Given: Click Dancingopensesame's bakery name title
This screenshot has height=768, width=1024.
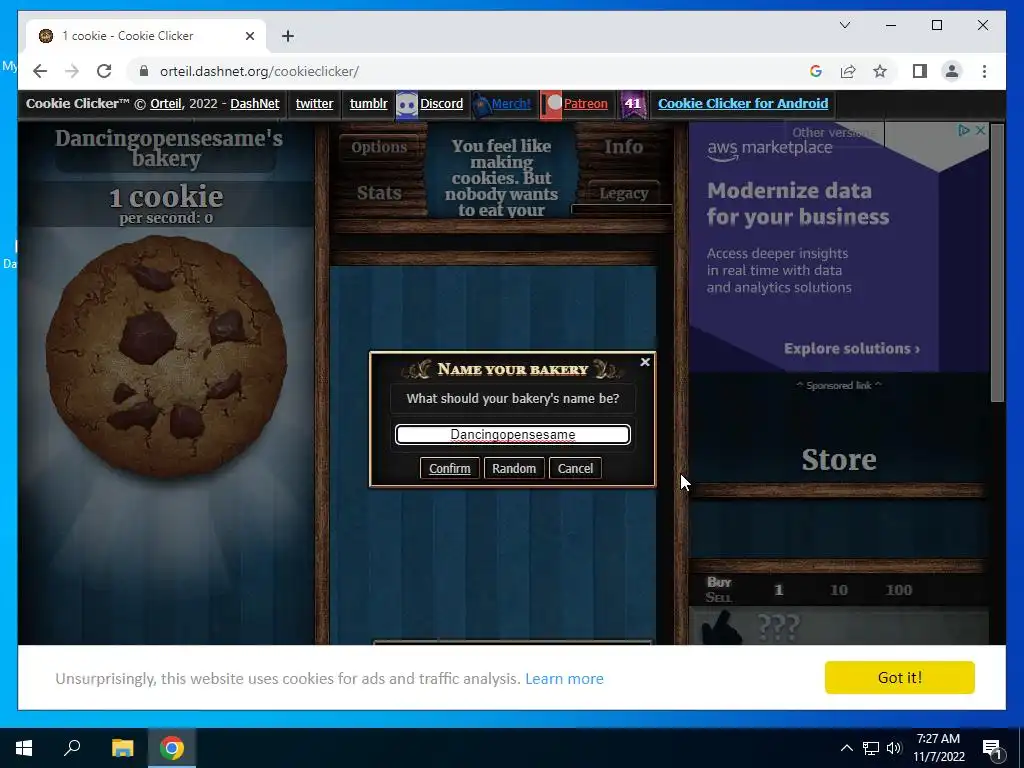Looking at the screenshot, I should tap(168, 148).
